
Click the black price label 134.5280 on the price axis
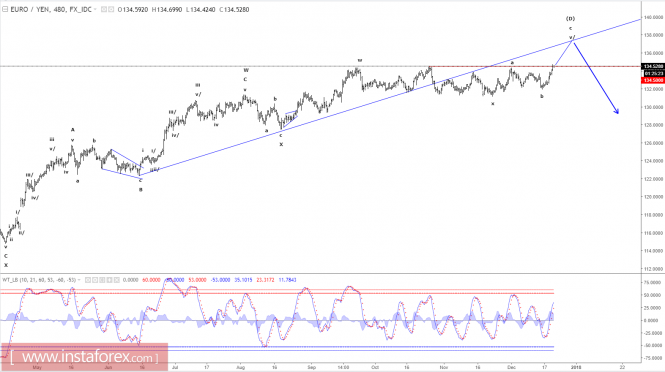point(653,67)
